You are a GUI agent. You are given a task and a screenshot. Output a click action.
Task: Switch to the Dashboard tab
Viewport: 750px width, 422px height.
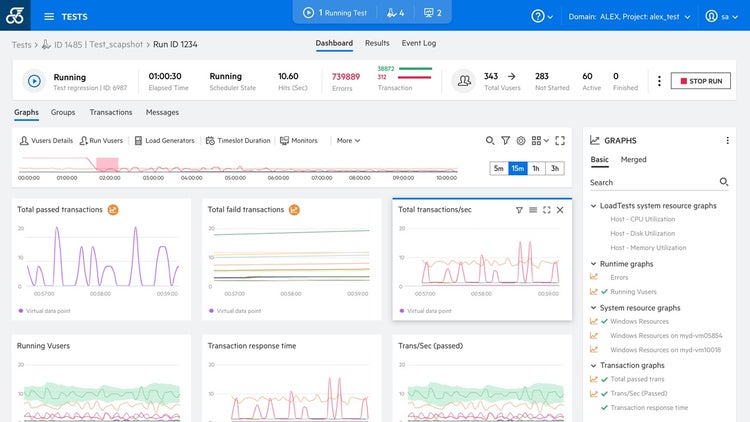coord(334,43)
